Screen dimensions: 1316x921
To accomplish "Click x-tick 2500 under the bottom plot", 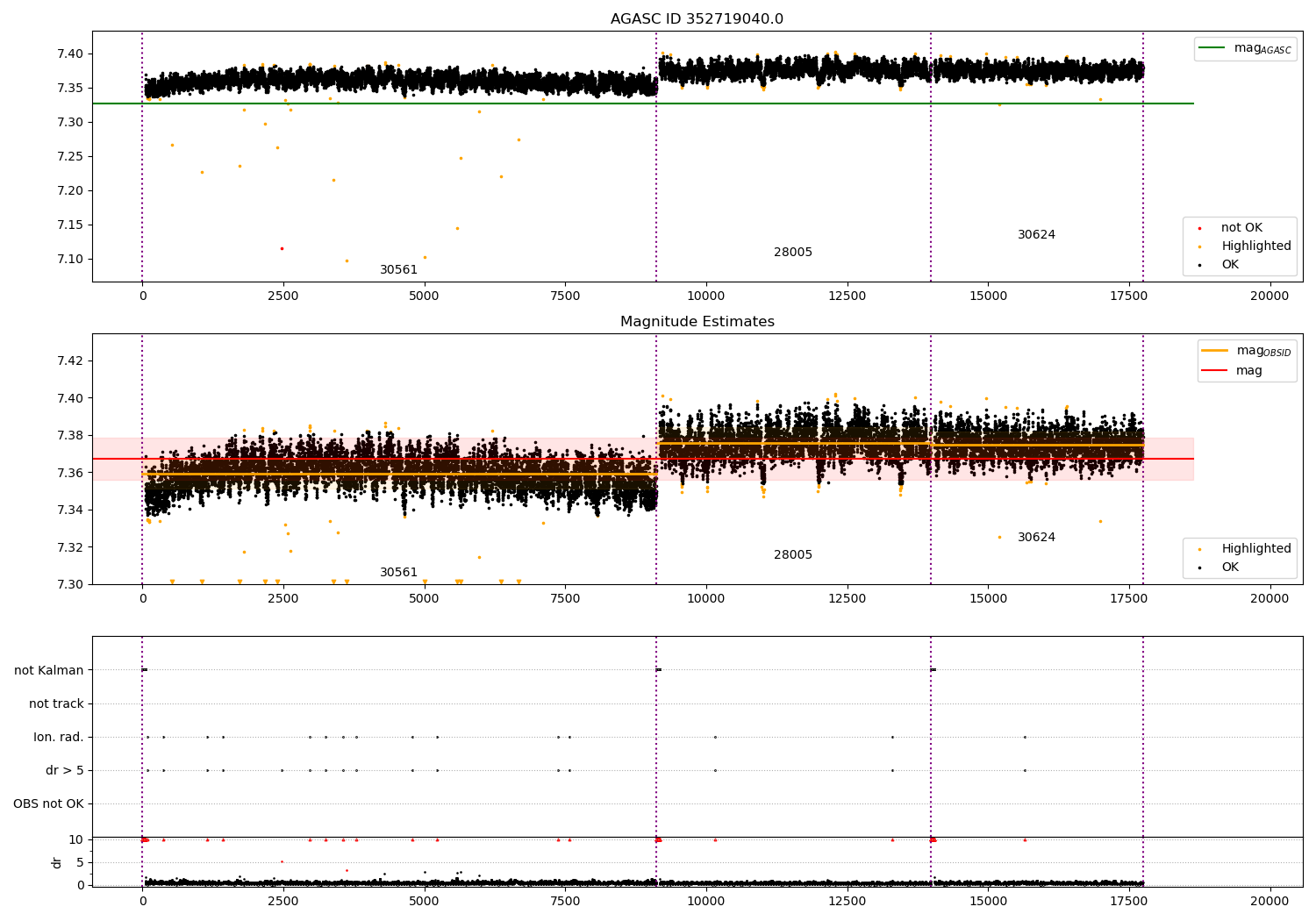I will click(283, 901).
